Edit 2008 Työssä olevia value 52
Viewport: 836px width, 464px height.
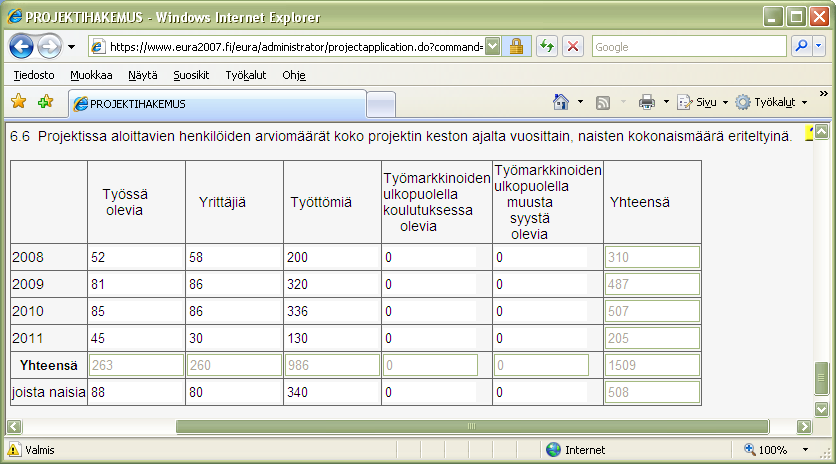pos(136,257)
